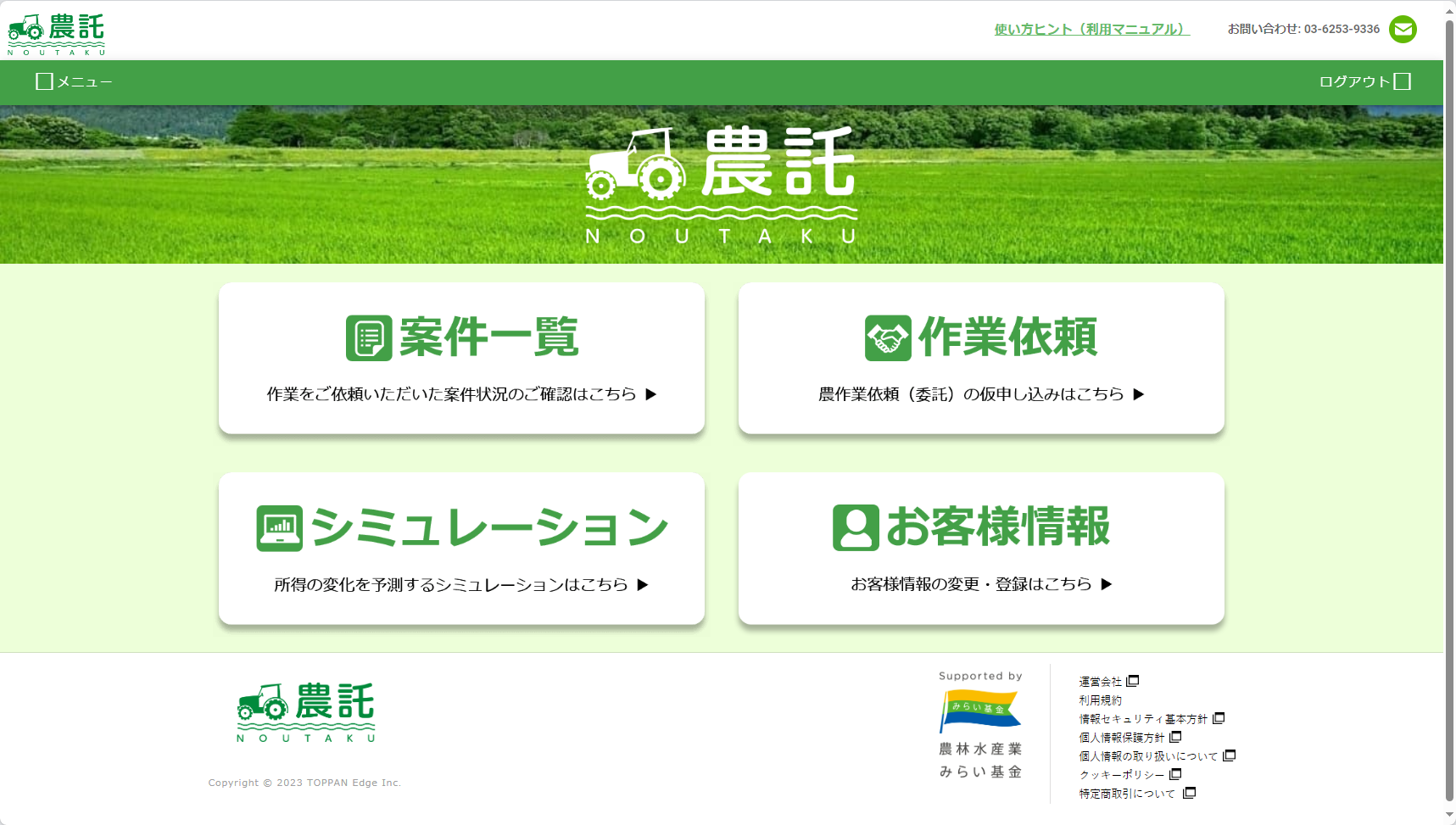Click the お客様情報 person icon
The width and height of the screenshot is (1456, 825).
856,527
